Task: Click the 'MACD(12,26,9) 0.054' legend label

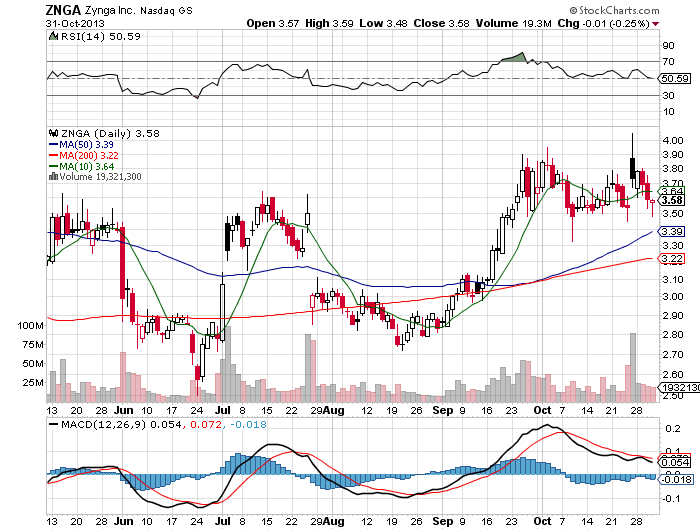Action: pos(121,424)
